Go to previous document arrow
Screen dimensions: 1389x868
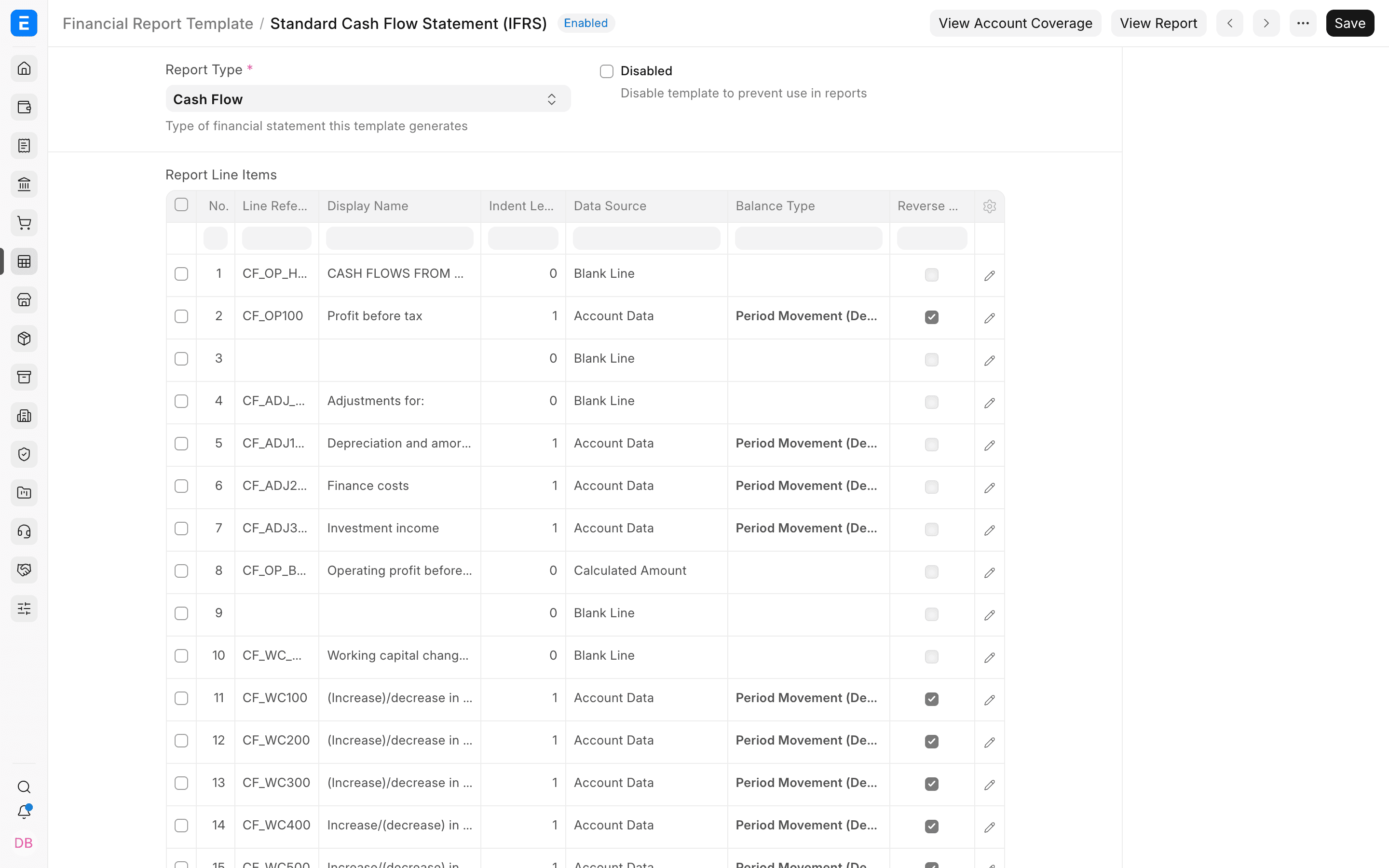coord(1229,23)
